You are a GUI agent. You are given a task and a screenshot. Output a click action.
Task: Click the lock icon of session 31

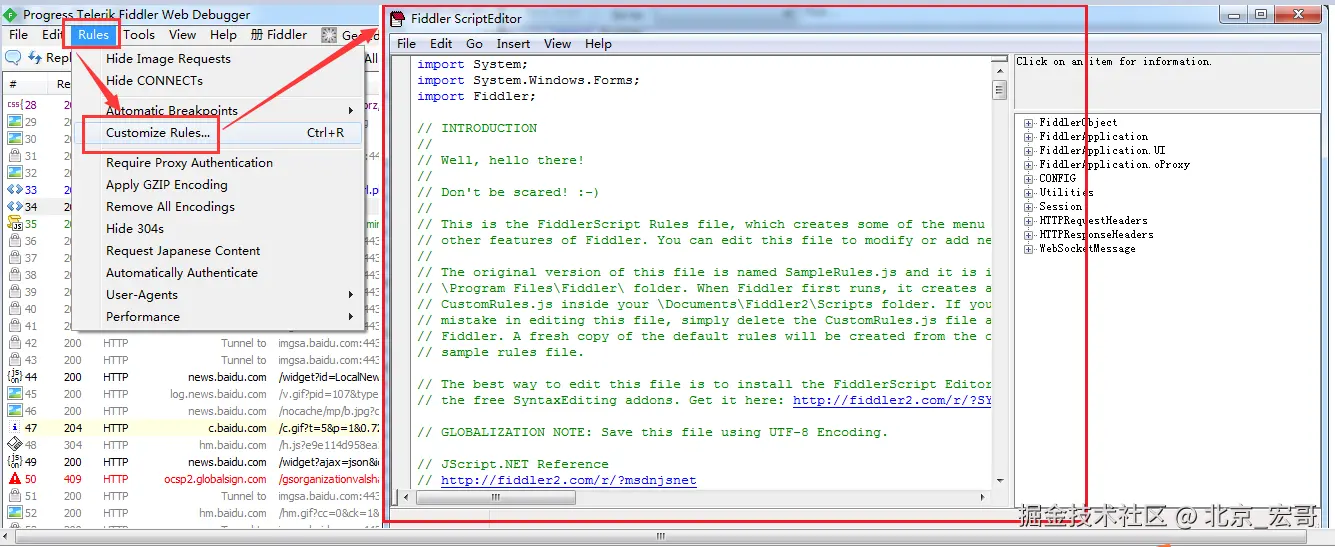pyautogui.click(x=15, y=155)
